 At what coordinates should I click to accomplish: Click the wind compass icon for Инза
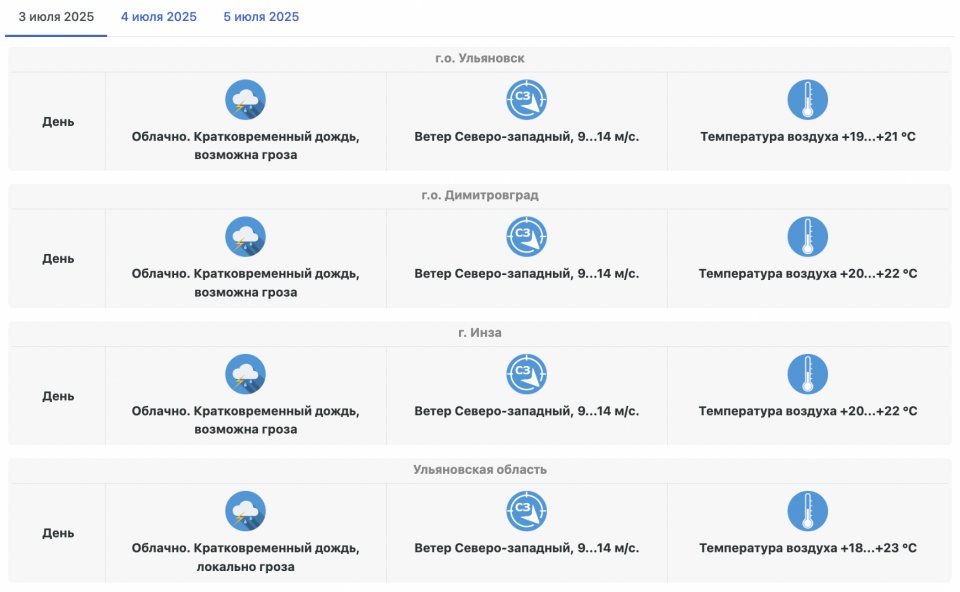(526, 374)
